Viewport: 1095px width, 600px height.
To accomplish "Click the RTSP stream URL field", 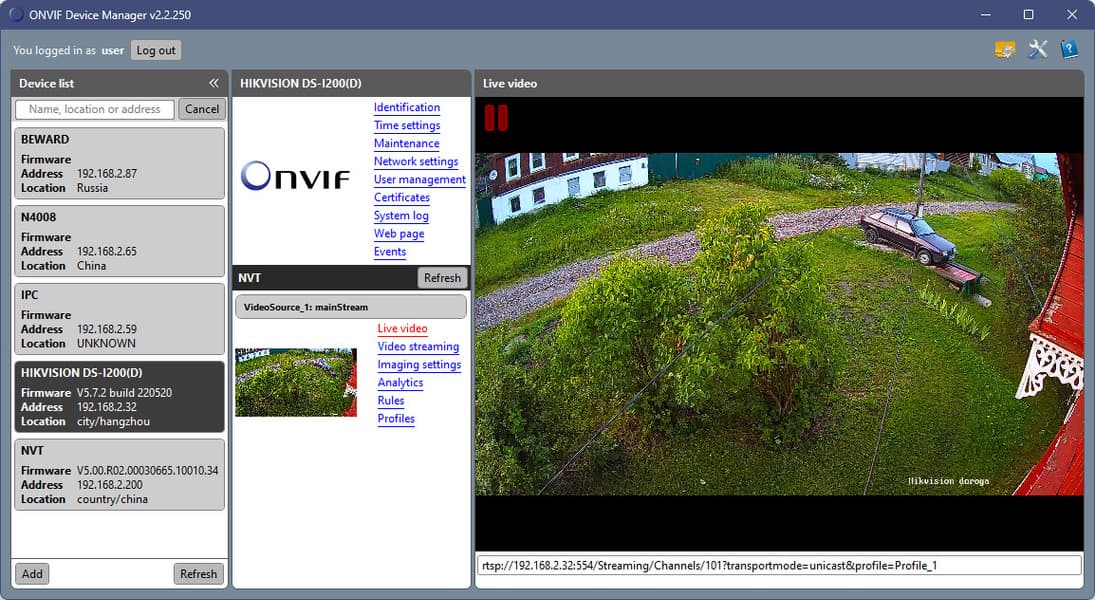I will (x=779, y=566).
